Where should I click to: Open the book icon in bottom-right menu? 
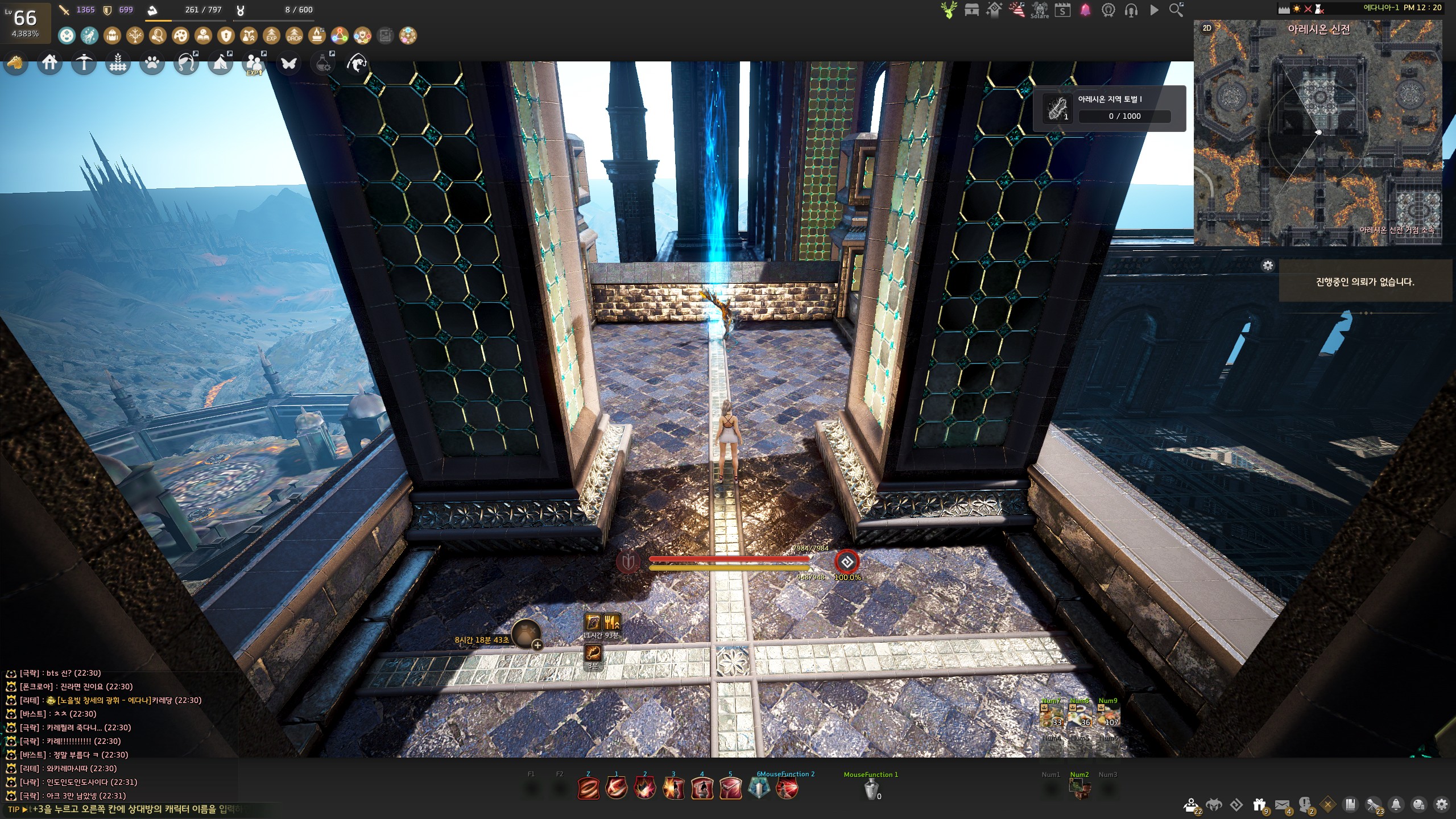(x=1350, y=804)
